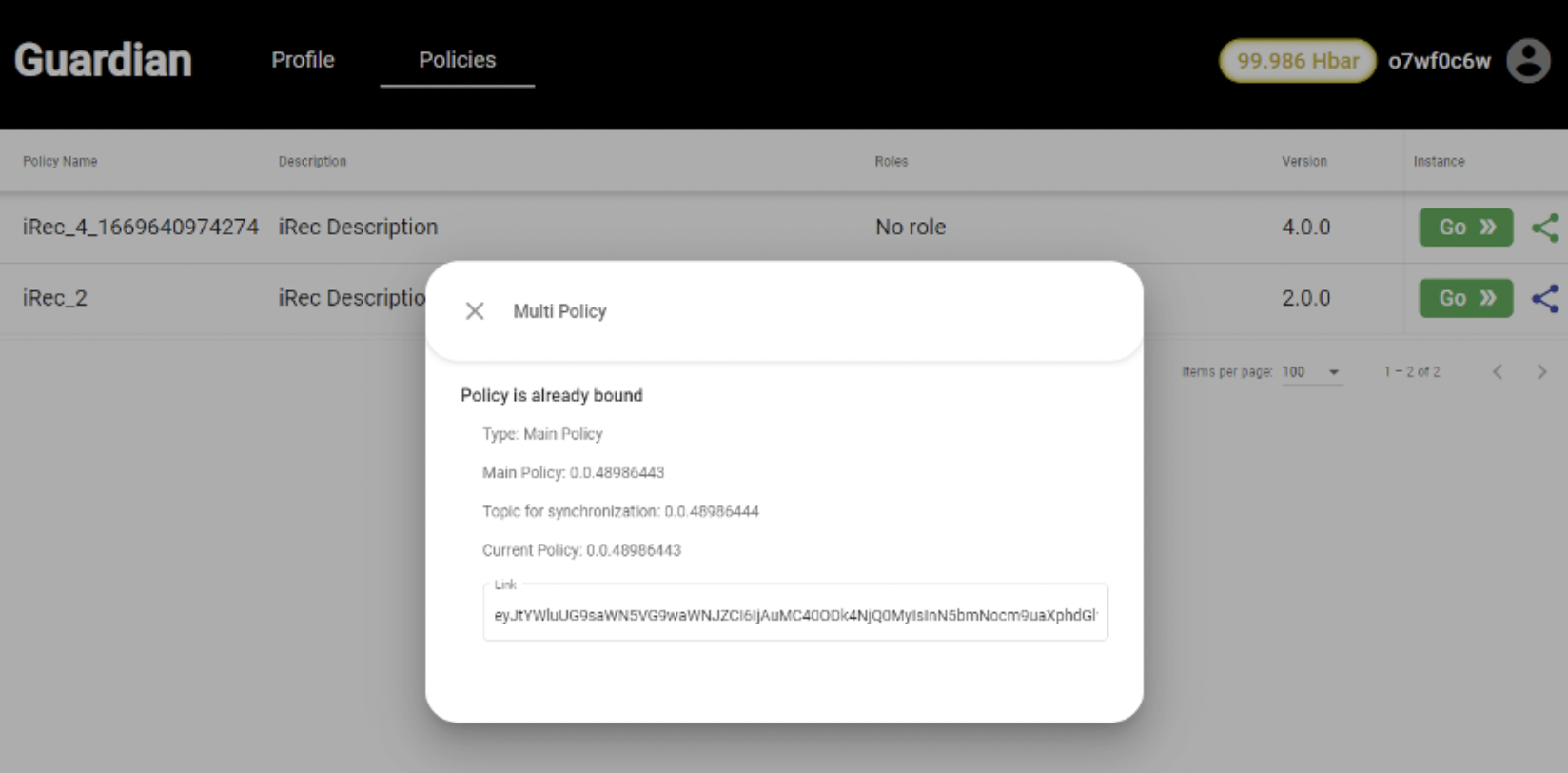Select the iRec_4_1669640974274 policy name
Viewport: 1568px width, 773px height.
click(x=141, y=228)
